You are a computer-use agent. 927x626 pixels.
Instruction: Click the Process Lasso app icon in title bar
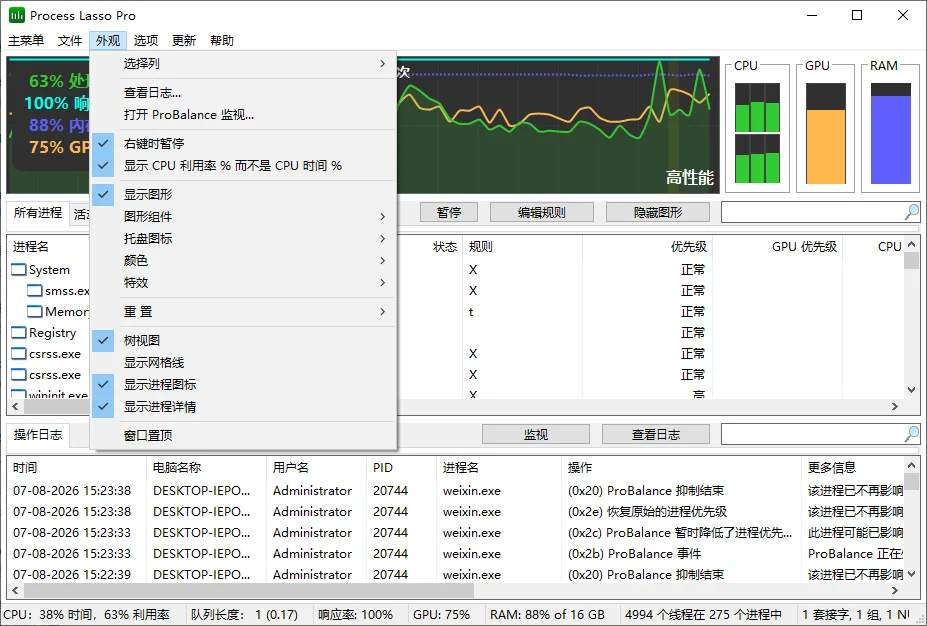click(x=17, y=15)
